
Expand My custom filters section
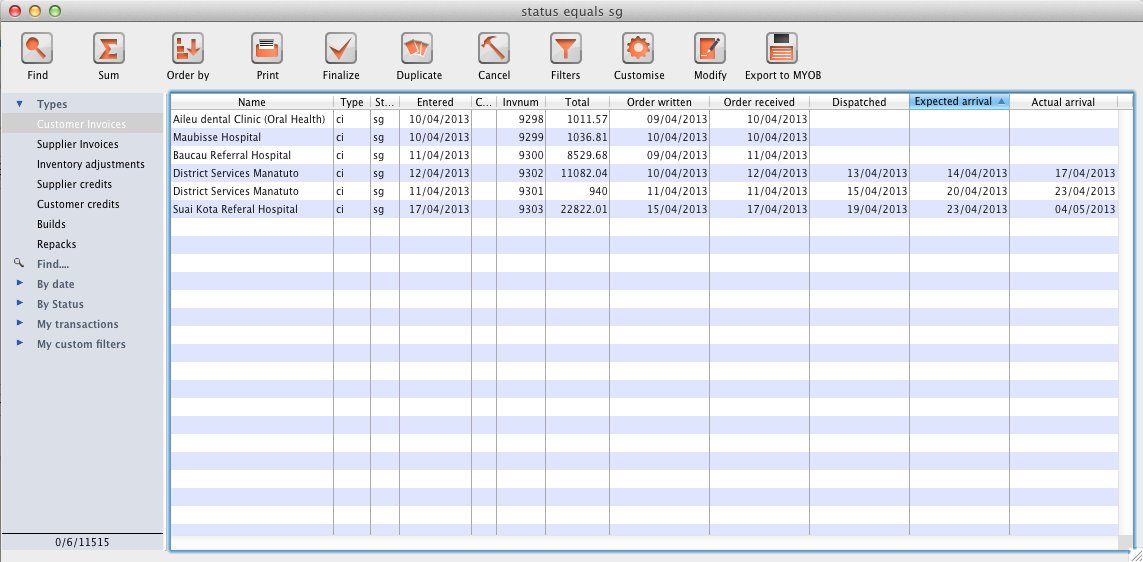pyautogui.click(x=19, y=344)
